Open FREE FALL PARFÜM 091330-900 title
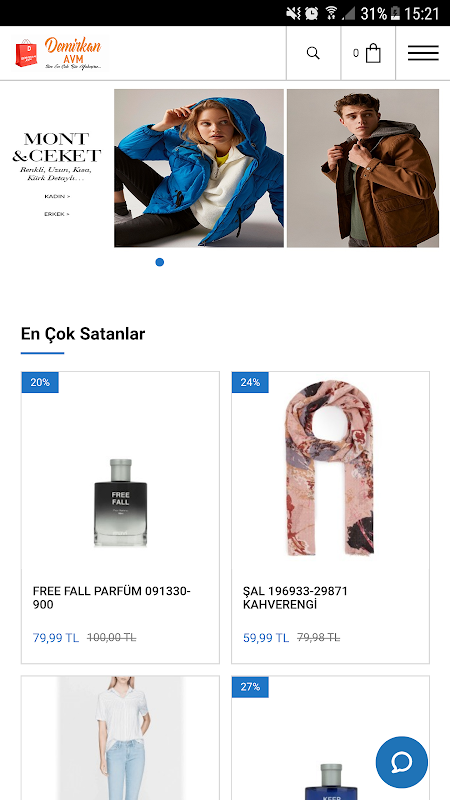This screenshot has height=800, width=450. 112,598
